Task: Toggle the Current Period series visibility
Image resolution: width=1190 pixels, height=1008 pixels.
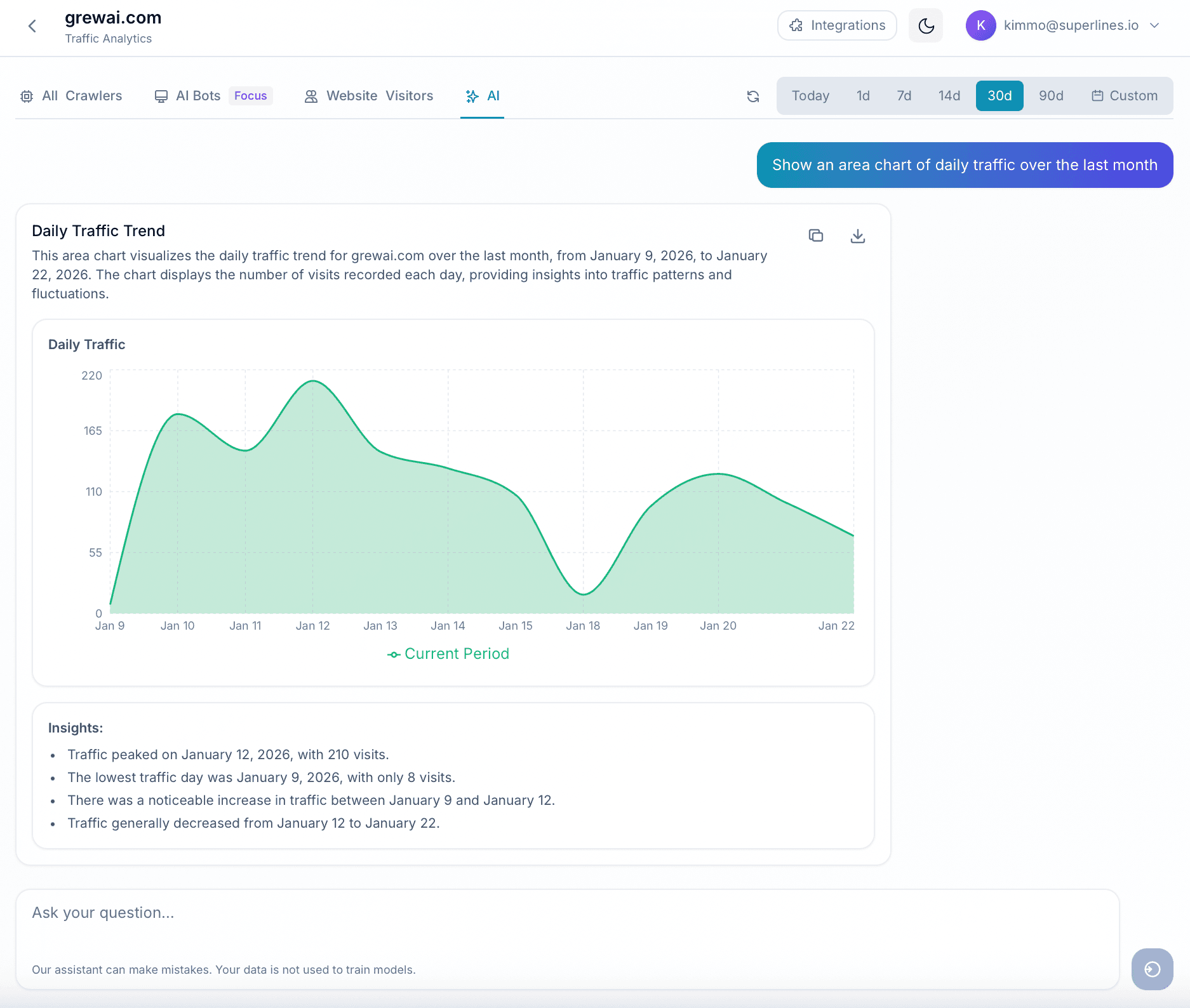Action: [x=448, y=653]
